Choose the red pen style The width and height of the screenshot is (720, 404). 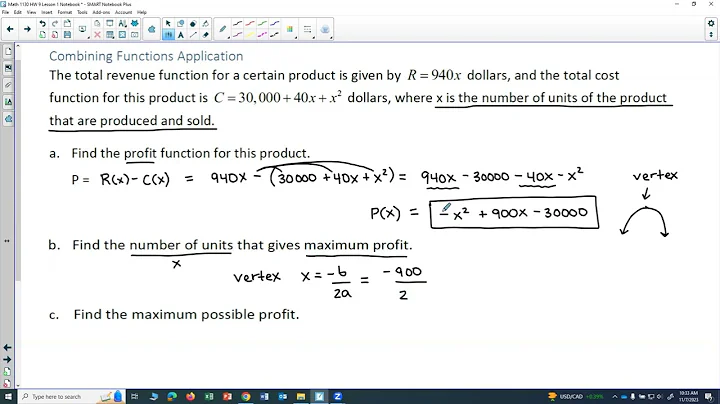click(x=250, y=24)
